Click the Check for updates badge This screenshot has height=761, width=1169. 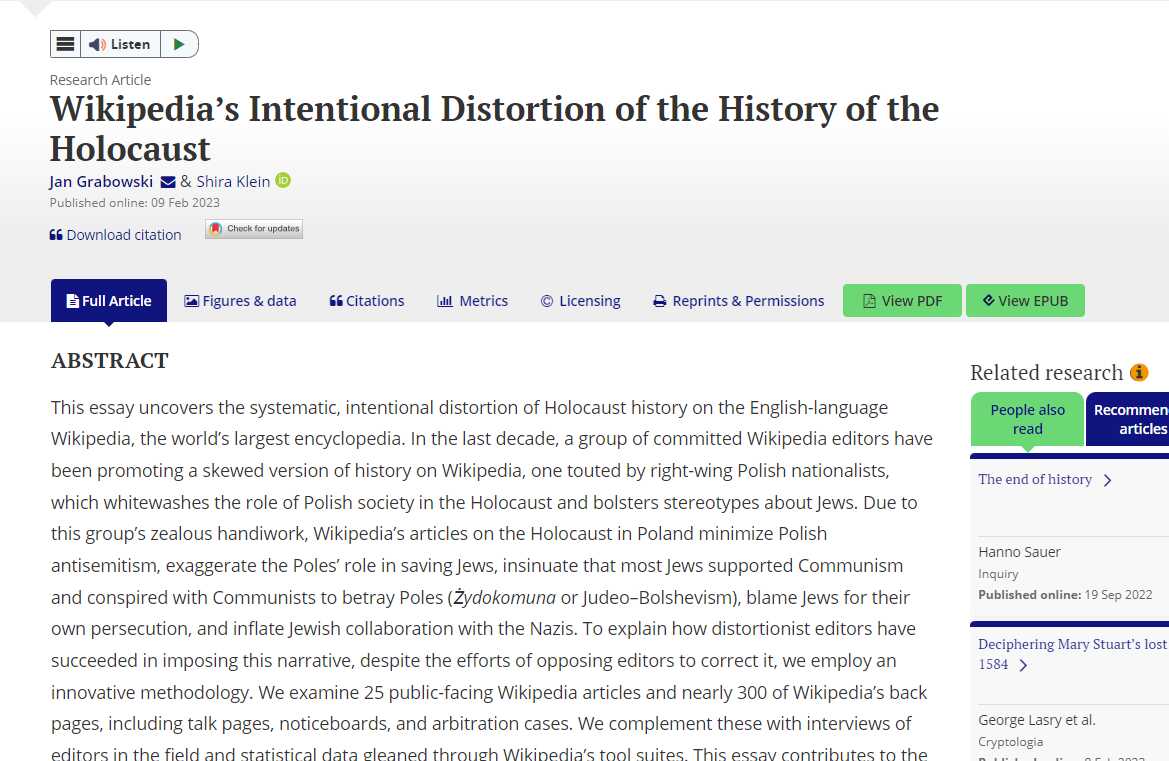point(254,229)
